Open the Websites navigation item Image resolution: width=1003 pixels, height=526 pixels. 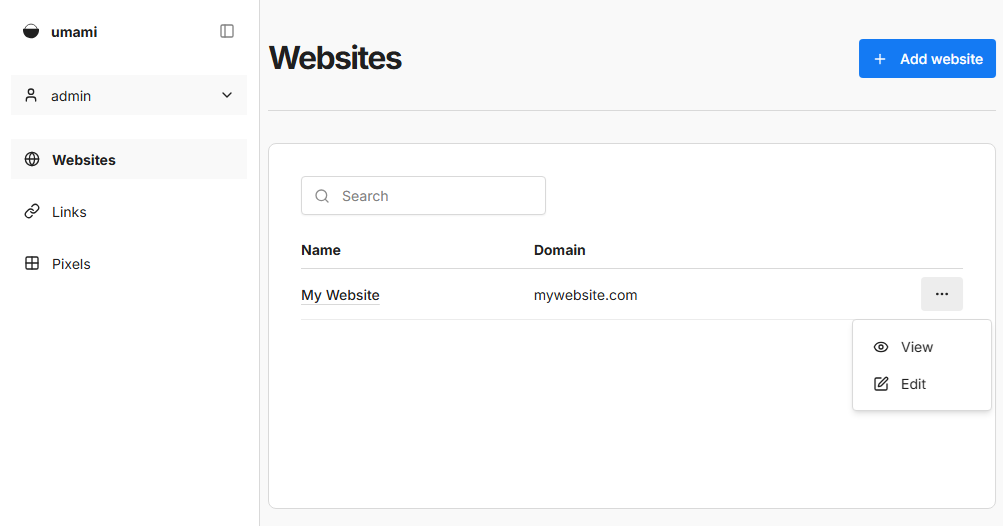tap(84, 160)
